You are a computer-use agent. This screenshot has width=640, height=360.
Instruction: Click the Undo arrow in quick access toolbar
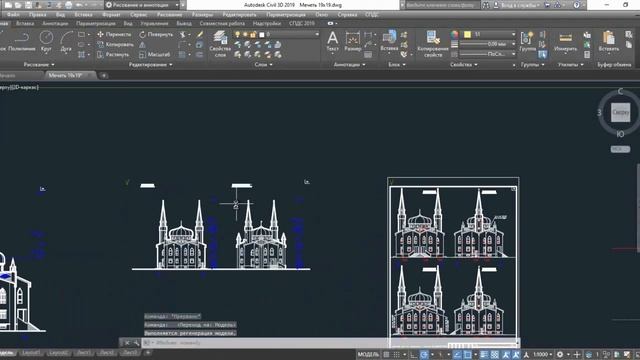click(x=80, y=5)
